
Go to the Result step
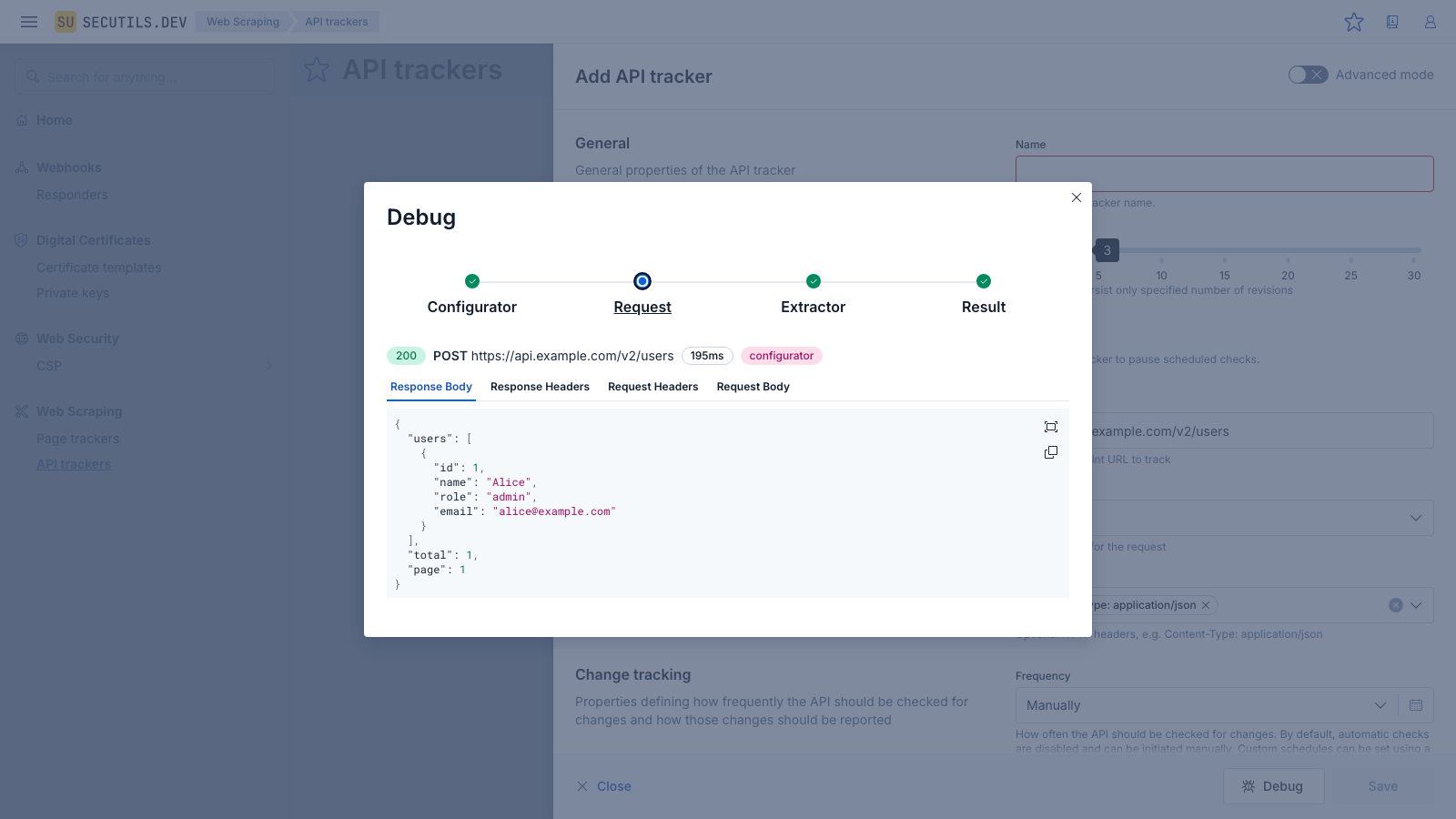point(983,282)
